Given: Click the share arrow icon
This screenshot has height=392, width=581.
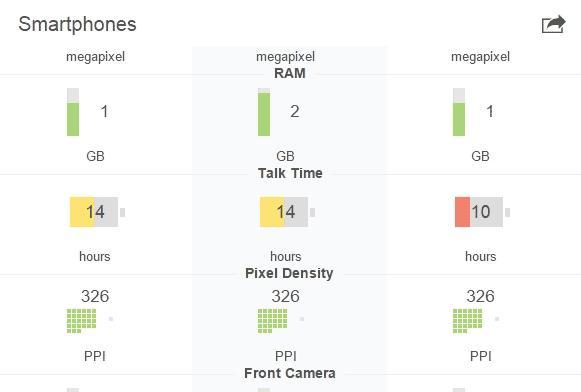Looking at the screenshot, I should pyautogui.click(x=554, y=24).
